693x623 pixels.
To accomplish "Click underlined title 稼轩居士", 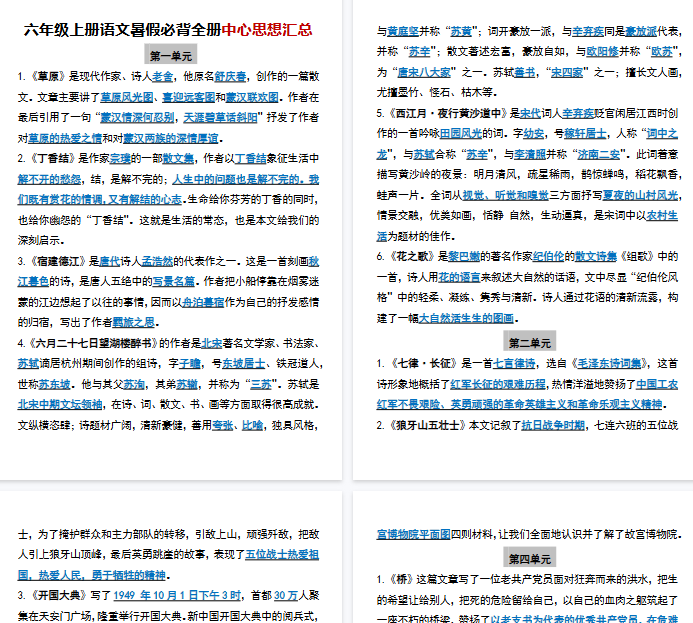I will point(585,134).
